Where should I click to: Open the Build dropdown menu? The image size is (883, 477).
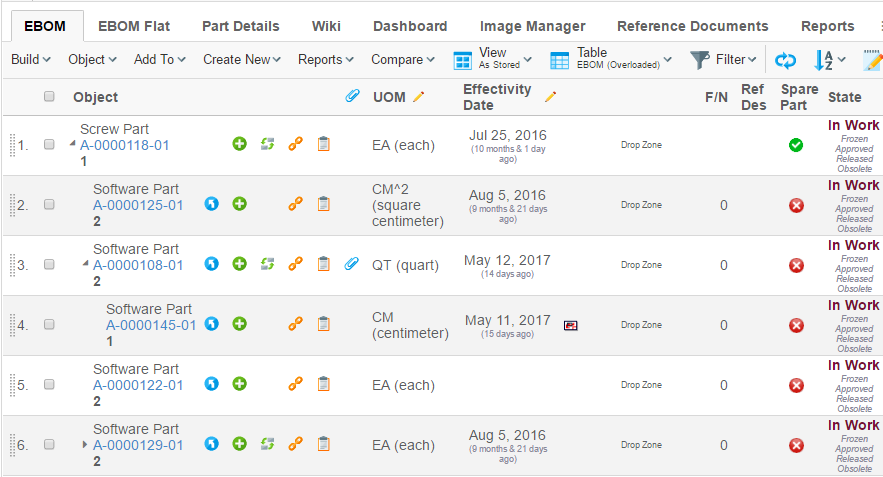31,60
